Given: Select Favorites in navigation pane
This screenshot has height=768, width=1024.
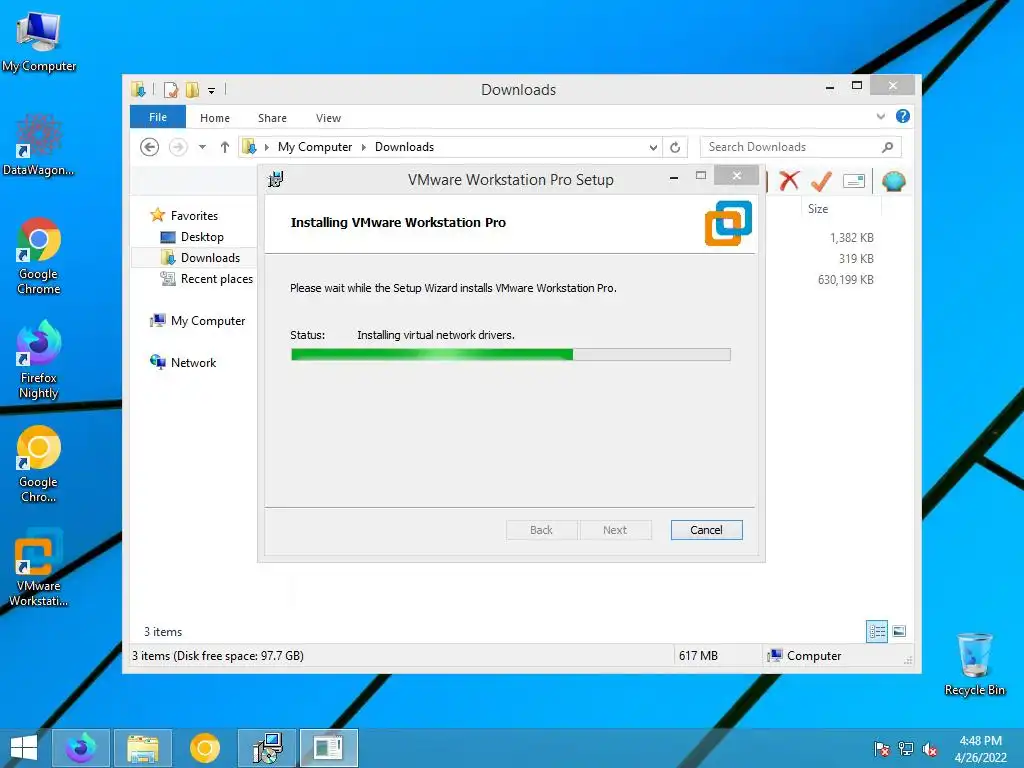Looking at the screenshot, I should (x=194, y=216).
